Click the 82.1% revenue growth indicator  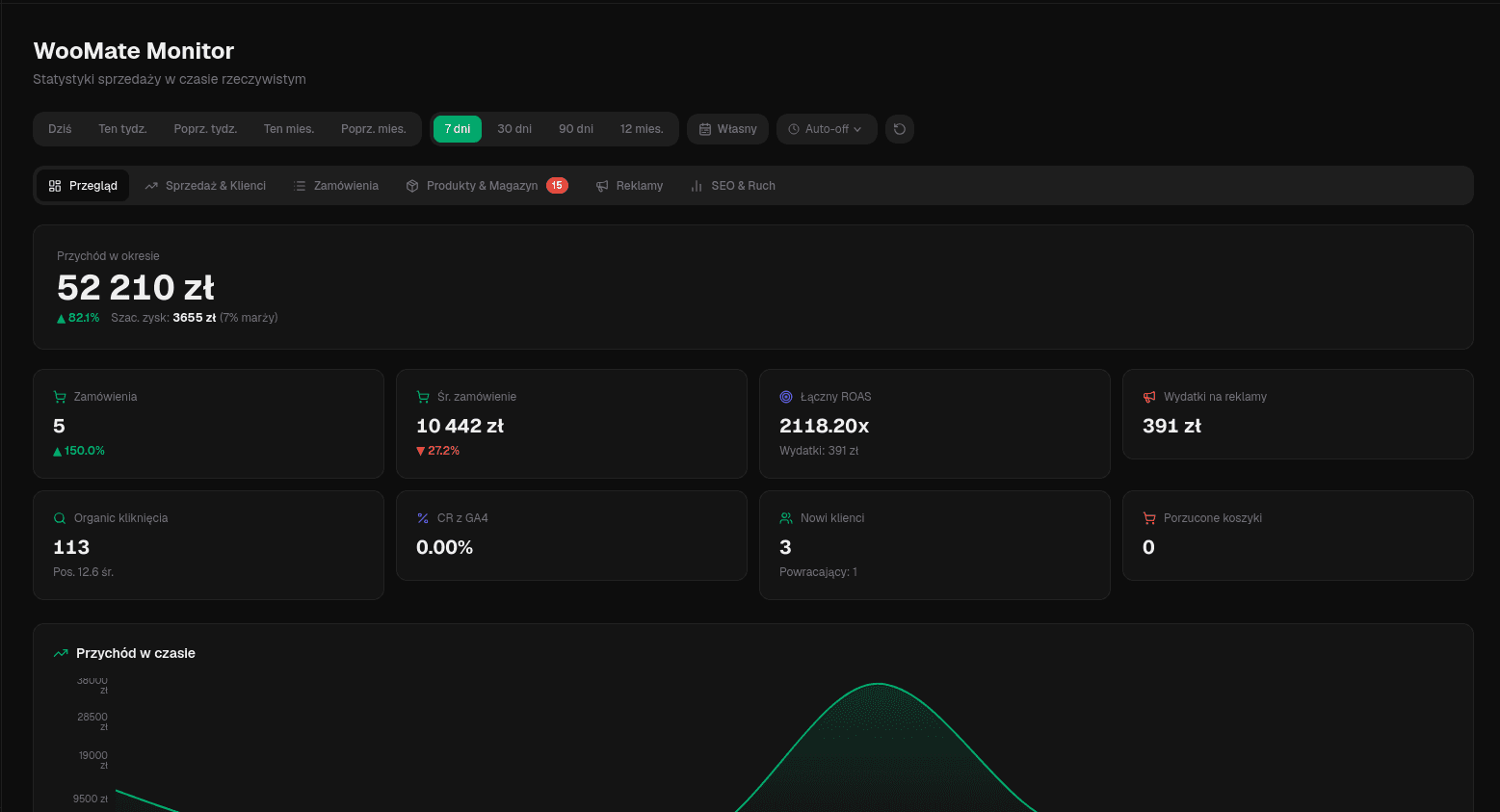pos(78,318)
